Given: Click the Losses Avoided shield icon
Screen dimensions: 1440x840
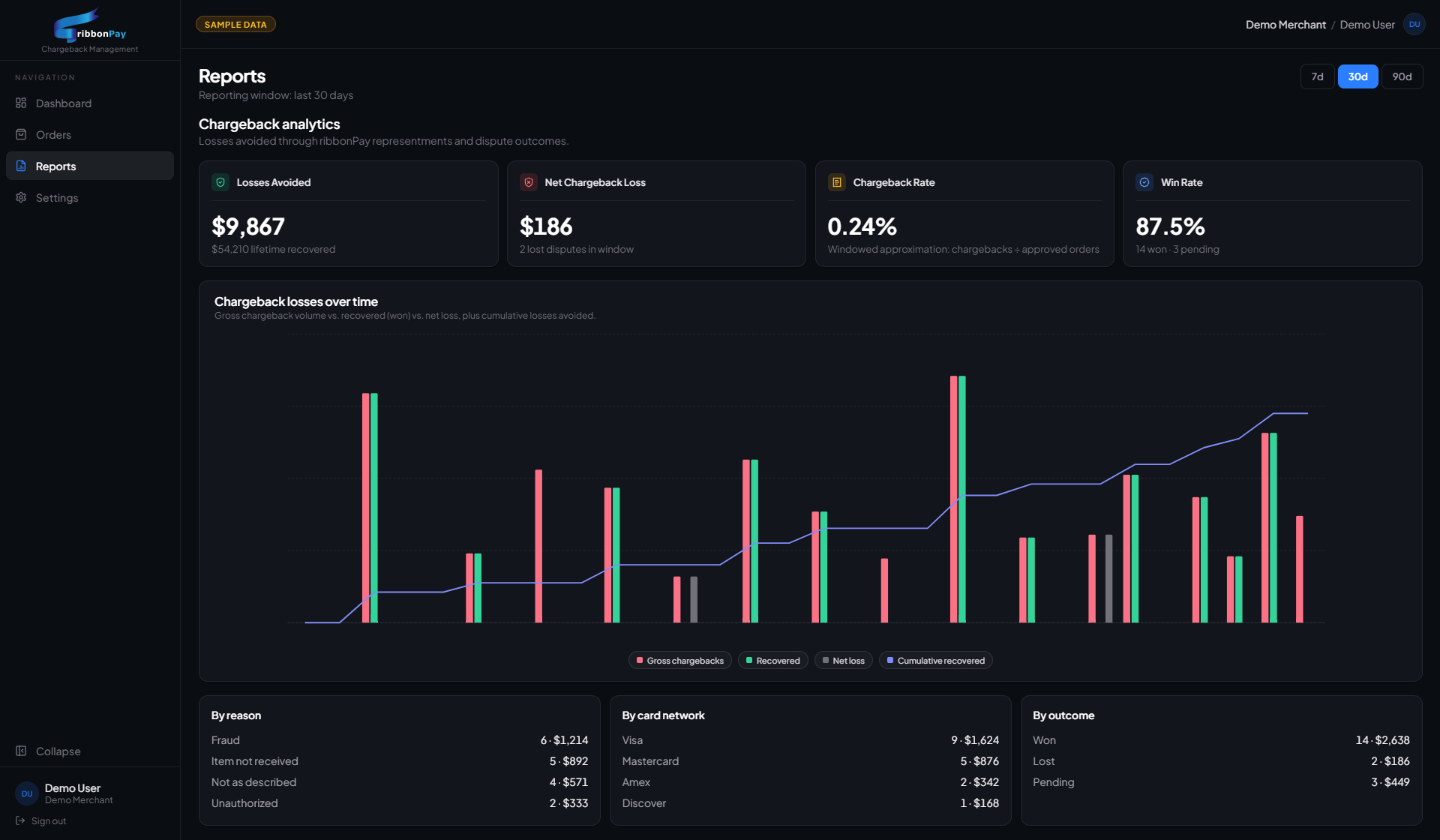Looking at the screenshot, I should click(220, 182).
